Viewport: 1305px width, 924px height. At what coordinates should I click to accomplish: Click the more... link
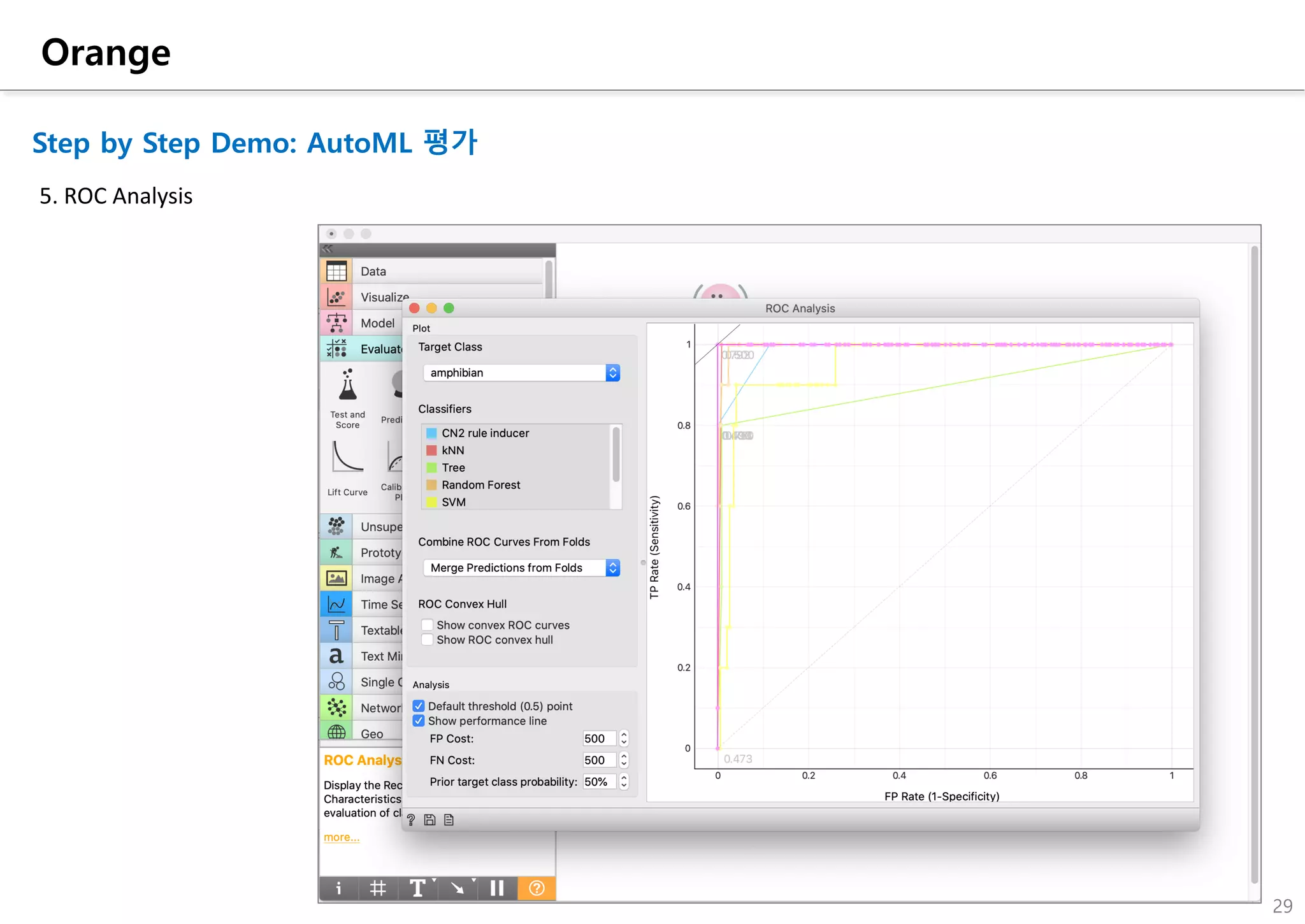pos(341,837)
